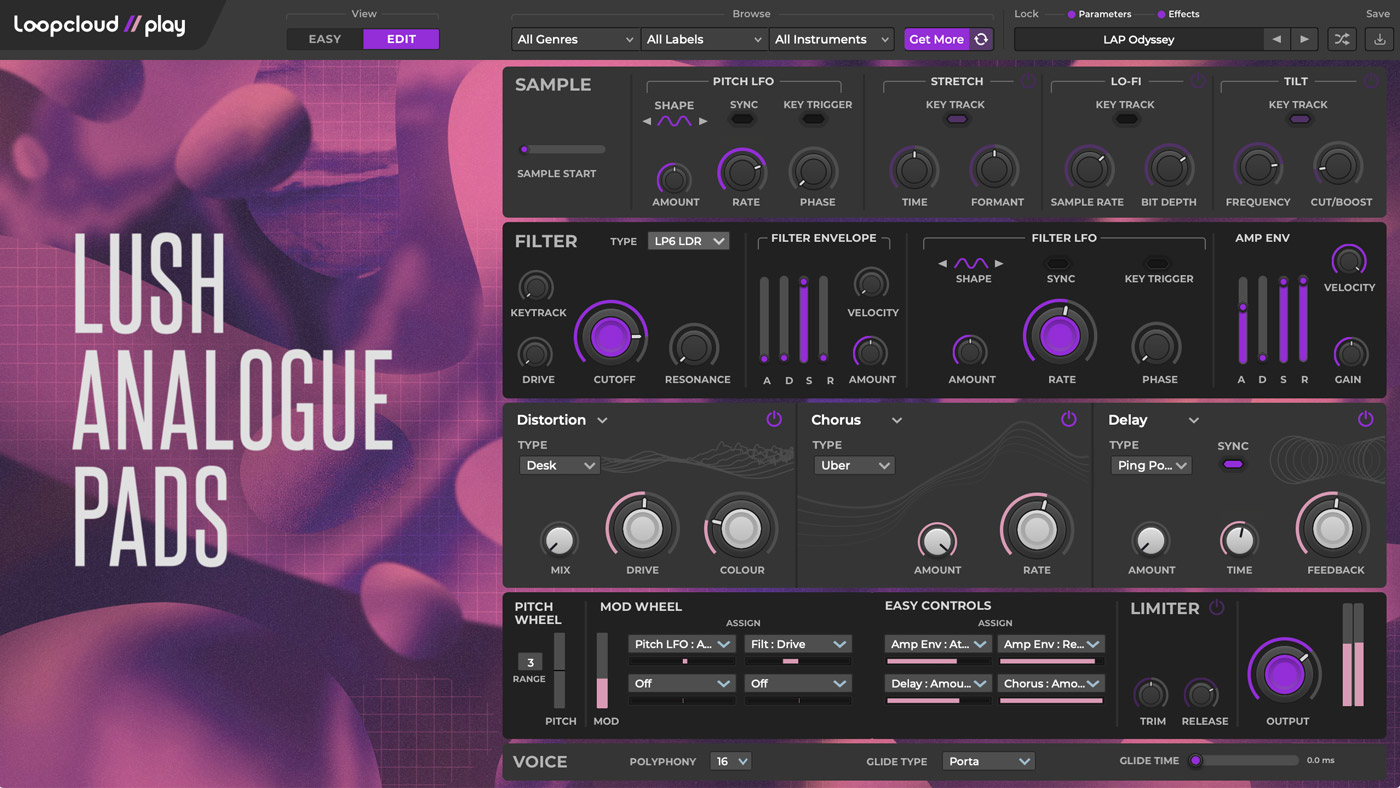This screenshot has width=1400, height=788.
Task: Open the Chorus effect slot menu
Action: [x=897, y=421]
